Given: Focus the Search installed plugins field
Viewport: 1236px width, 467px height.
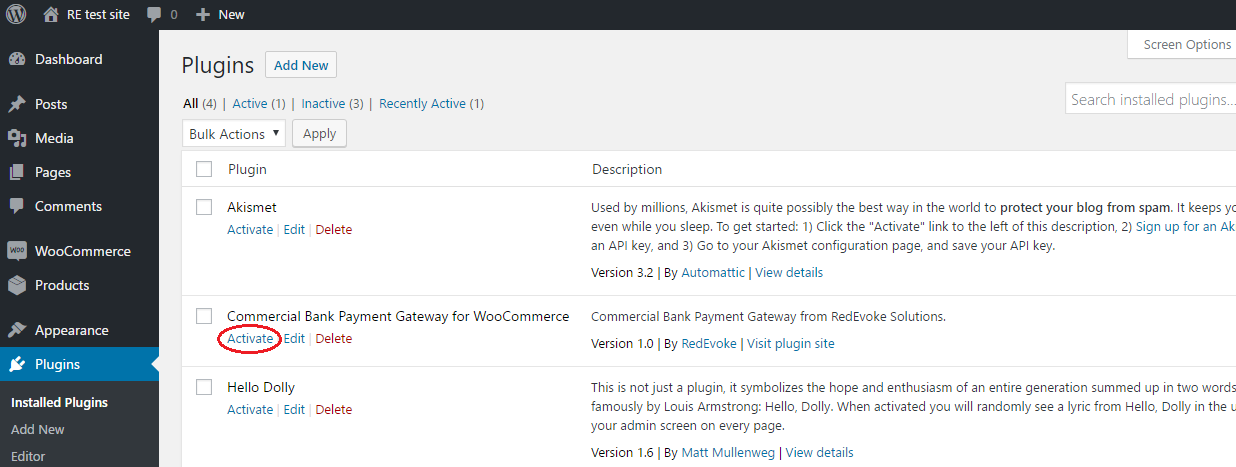Looking at the screenshot, I should (1151, 99).
